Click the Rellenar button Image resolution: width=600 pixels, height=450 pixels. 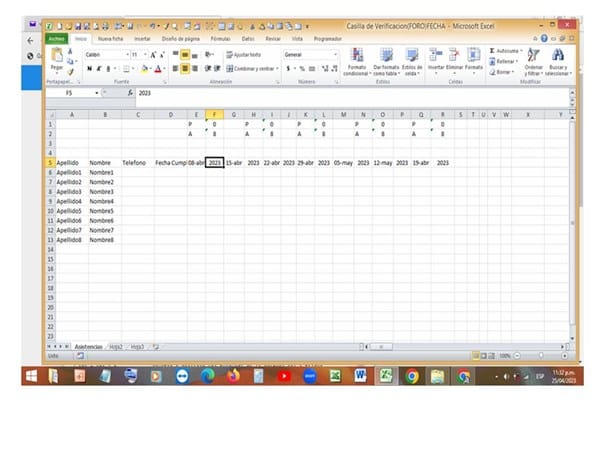(504, 61)
